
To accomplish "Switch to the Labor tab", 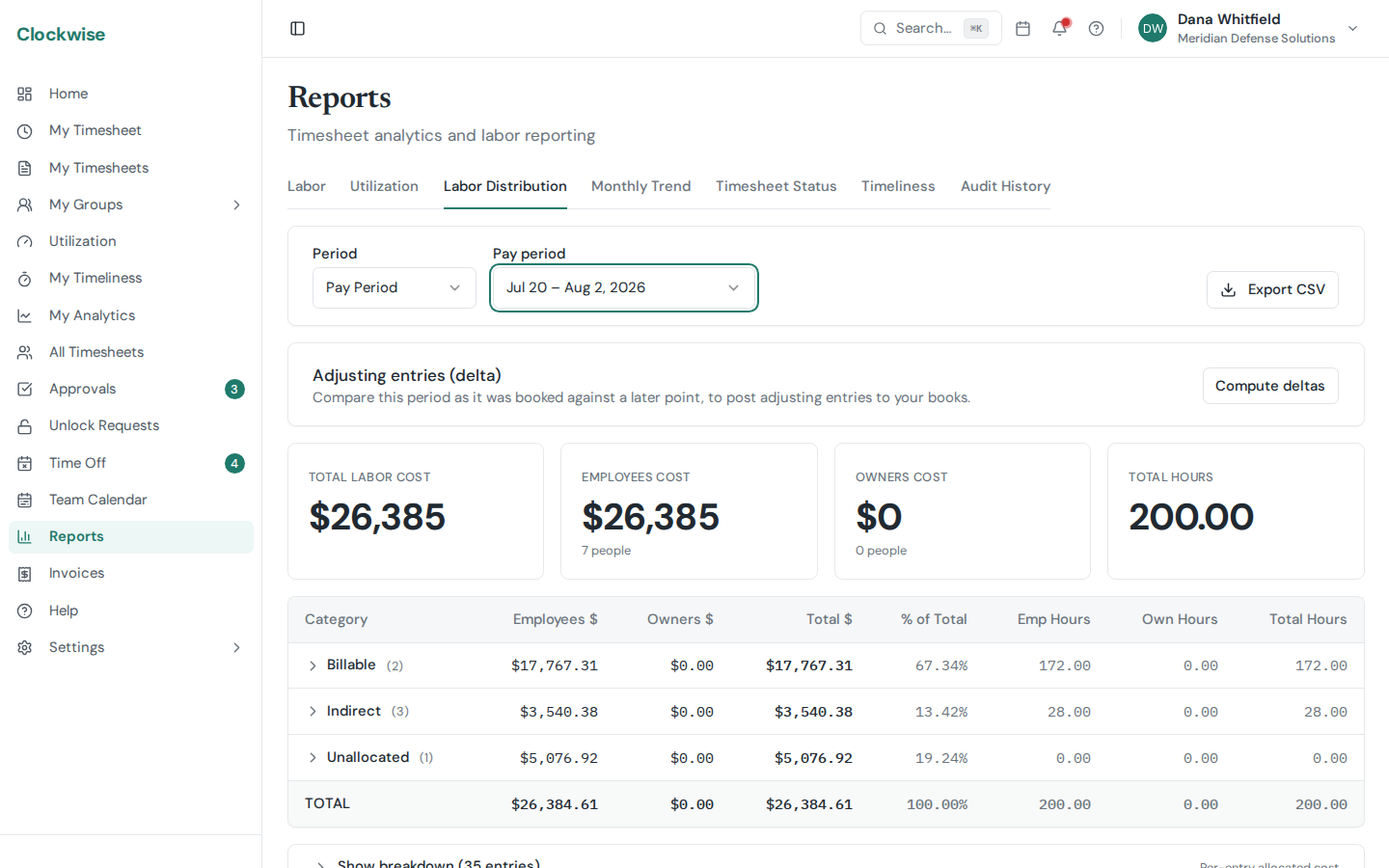I will [307, 186].
